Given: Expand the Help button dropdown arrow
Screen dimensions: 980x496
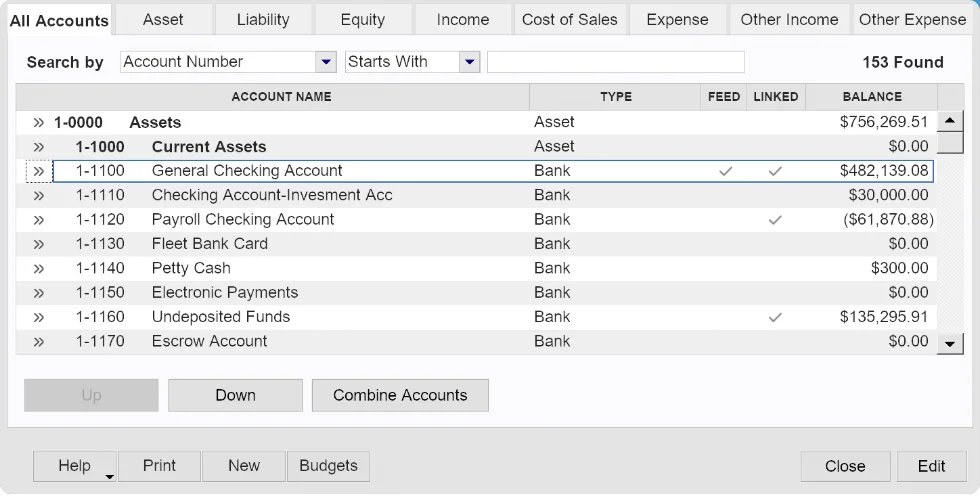Looking at the screenshot, I should pyautogui.click(x=109, y=477).
